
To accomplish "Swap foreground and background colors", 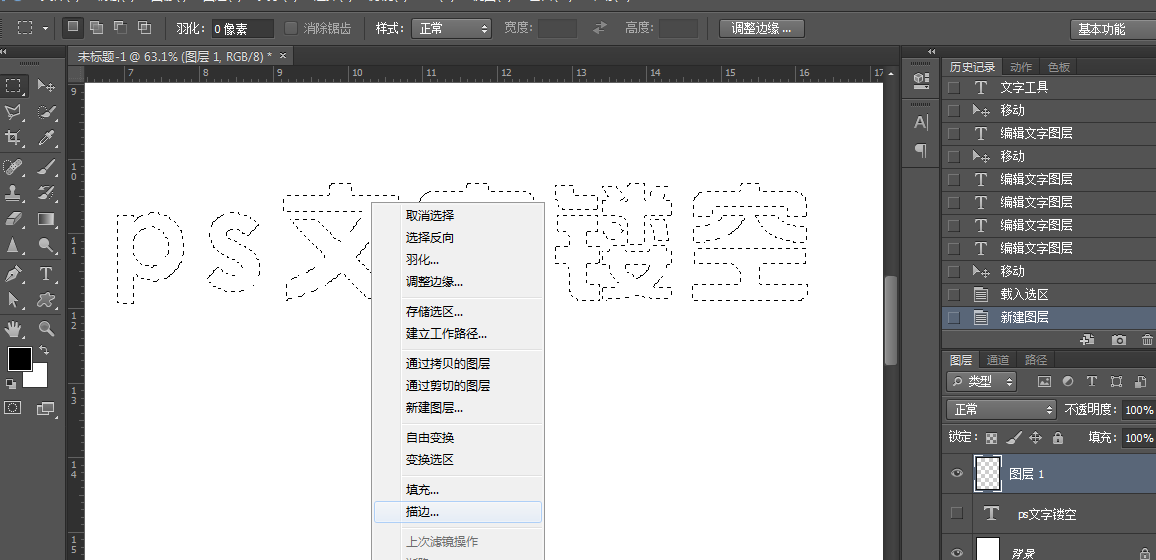I will tap(43, 351).
